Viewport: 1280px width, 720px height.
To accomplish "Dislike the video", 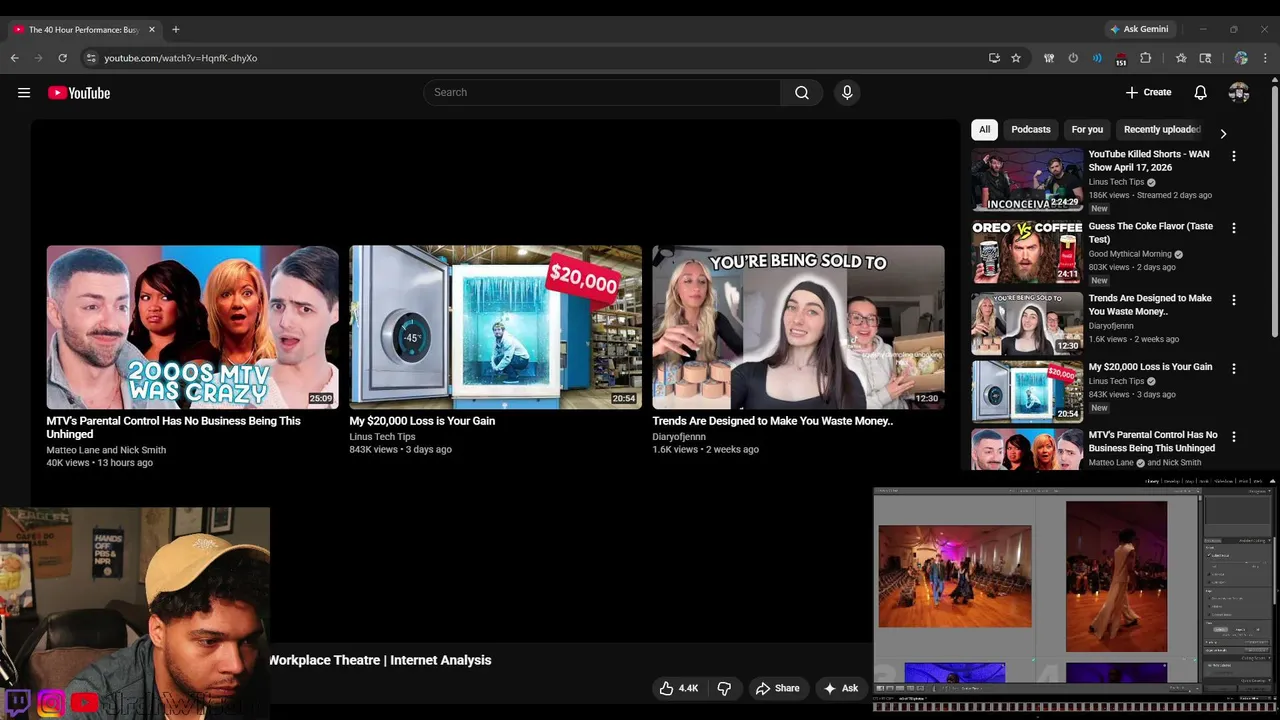I will tap(724, 688).
